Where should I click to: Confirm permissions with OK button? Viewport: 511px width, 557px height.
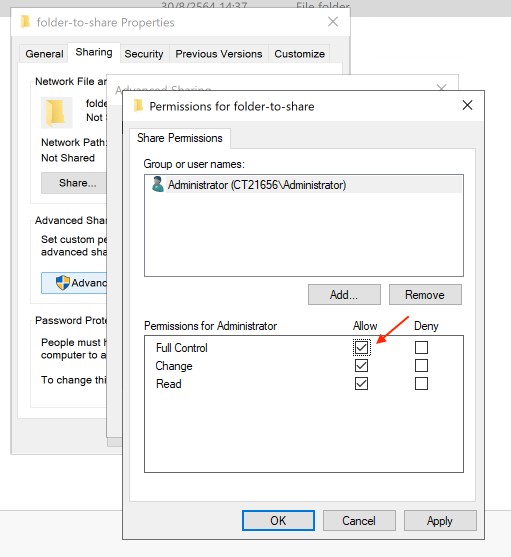pyautogui.click(x=278, y=520)
